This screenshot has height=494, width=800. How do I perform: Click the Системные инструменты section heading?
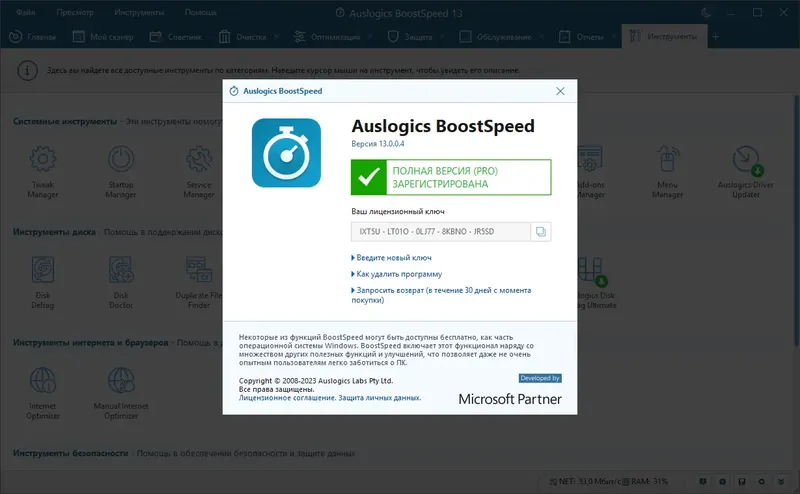(x=65, y=121)
